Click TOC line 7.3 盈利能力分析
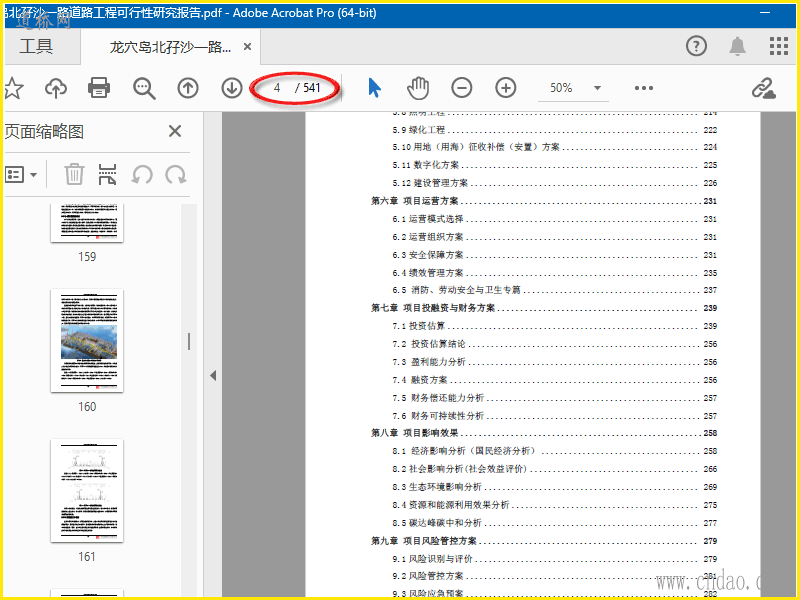Viewport: 800px width, 600px height. tap(555, 362)
